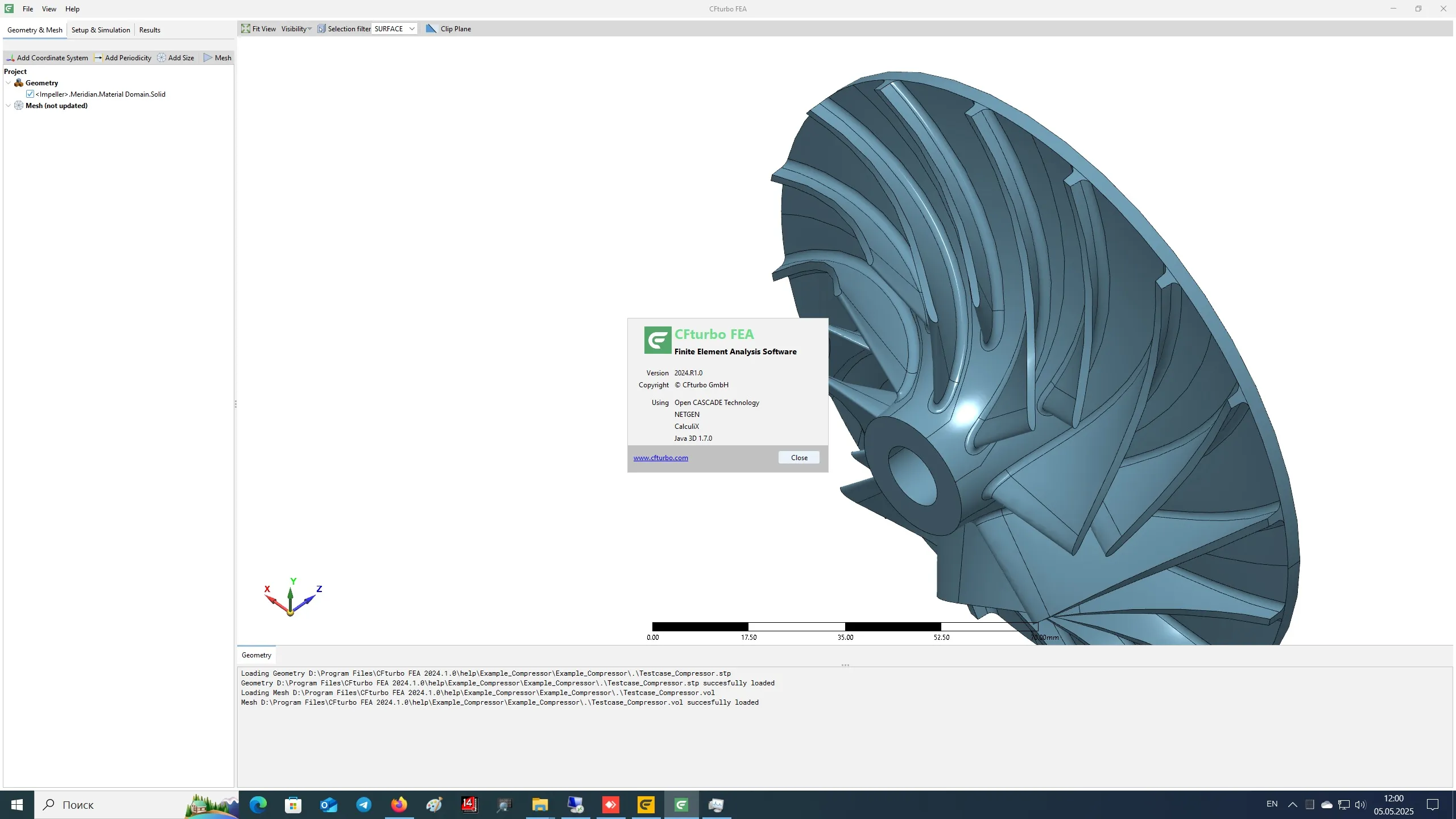
Task: Switch to Geometry & Mesh tab
Action: tap(35, 30)
